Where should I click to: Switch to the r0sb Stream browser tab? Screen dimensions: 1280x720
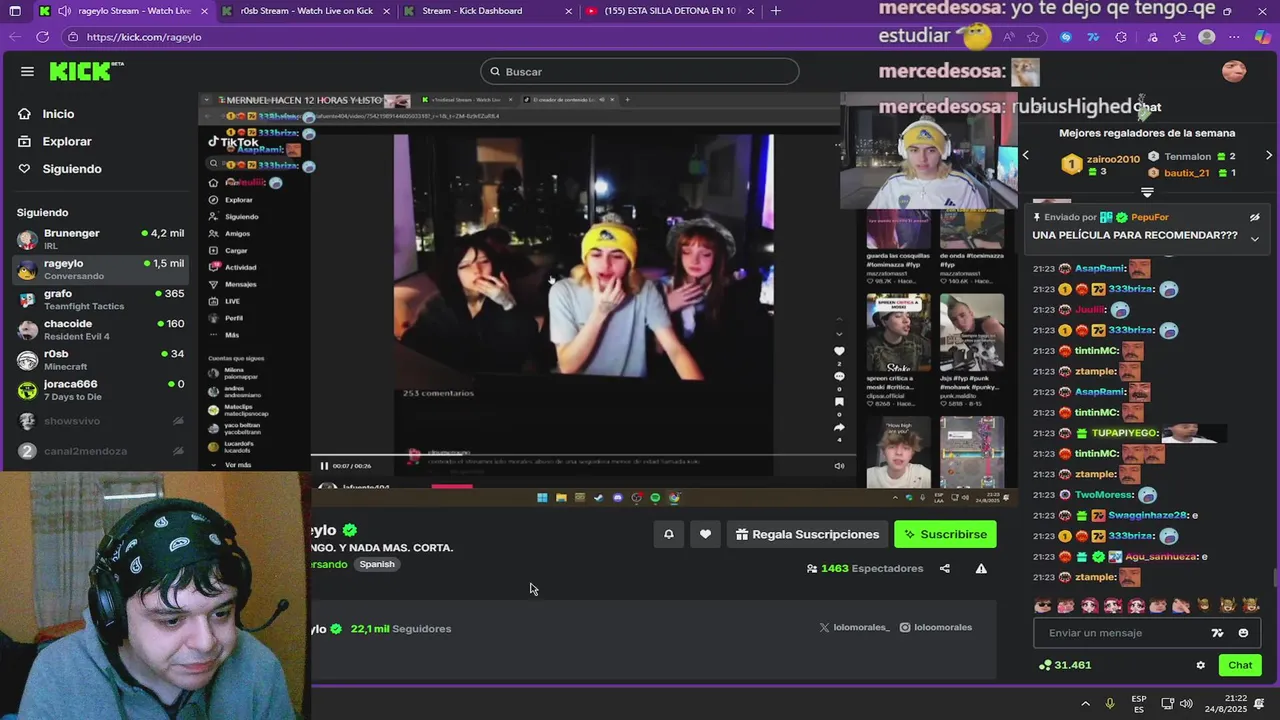click(x=306, y=11)
